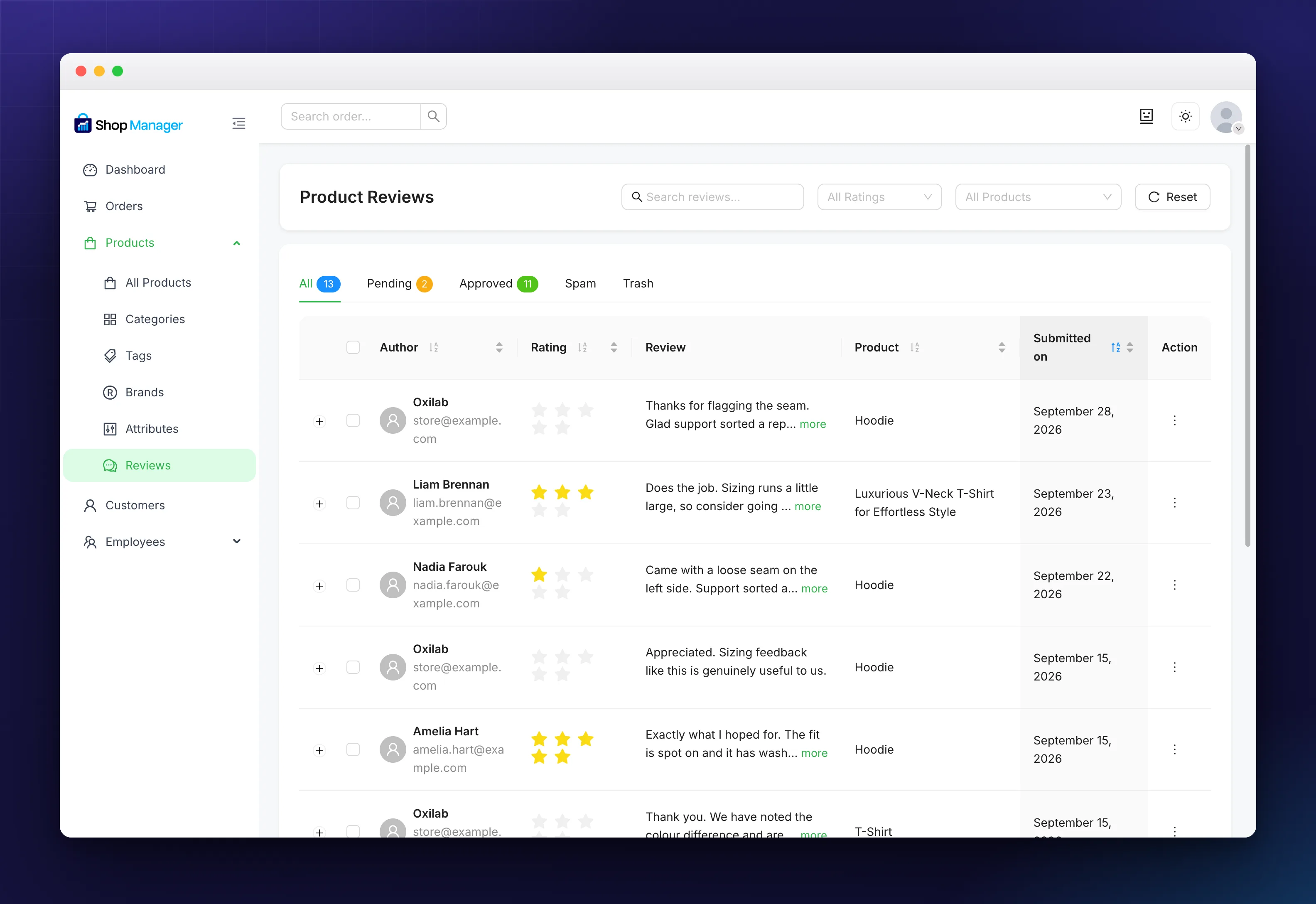
Task: Open action menu for Liam Brennan review
Action: [x=1174, y=502]
